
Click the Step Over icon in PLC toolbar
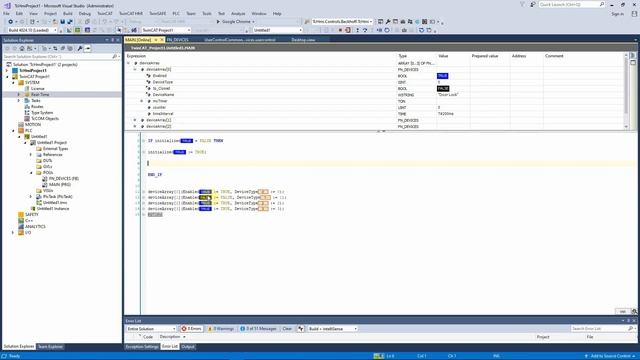click(364, 30)
